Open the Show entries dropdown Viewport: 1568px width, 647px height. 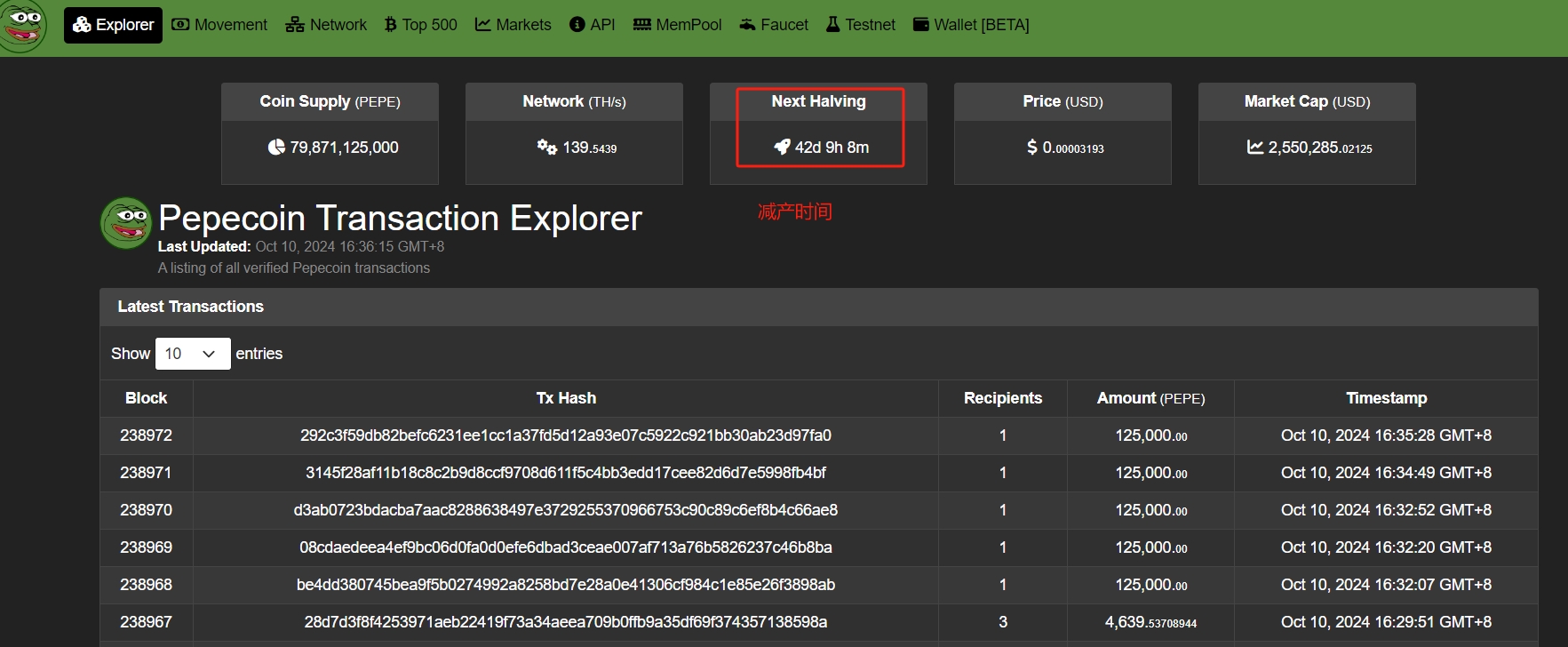tap(193, 354)
